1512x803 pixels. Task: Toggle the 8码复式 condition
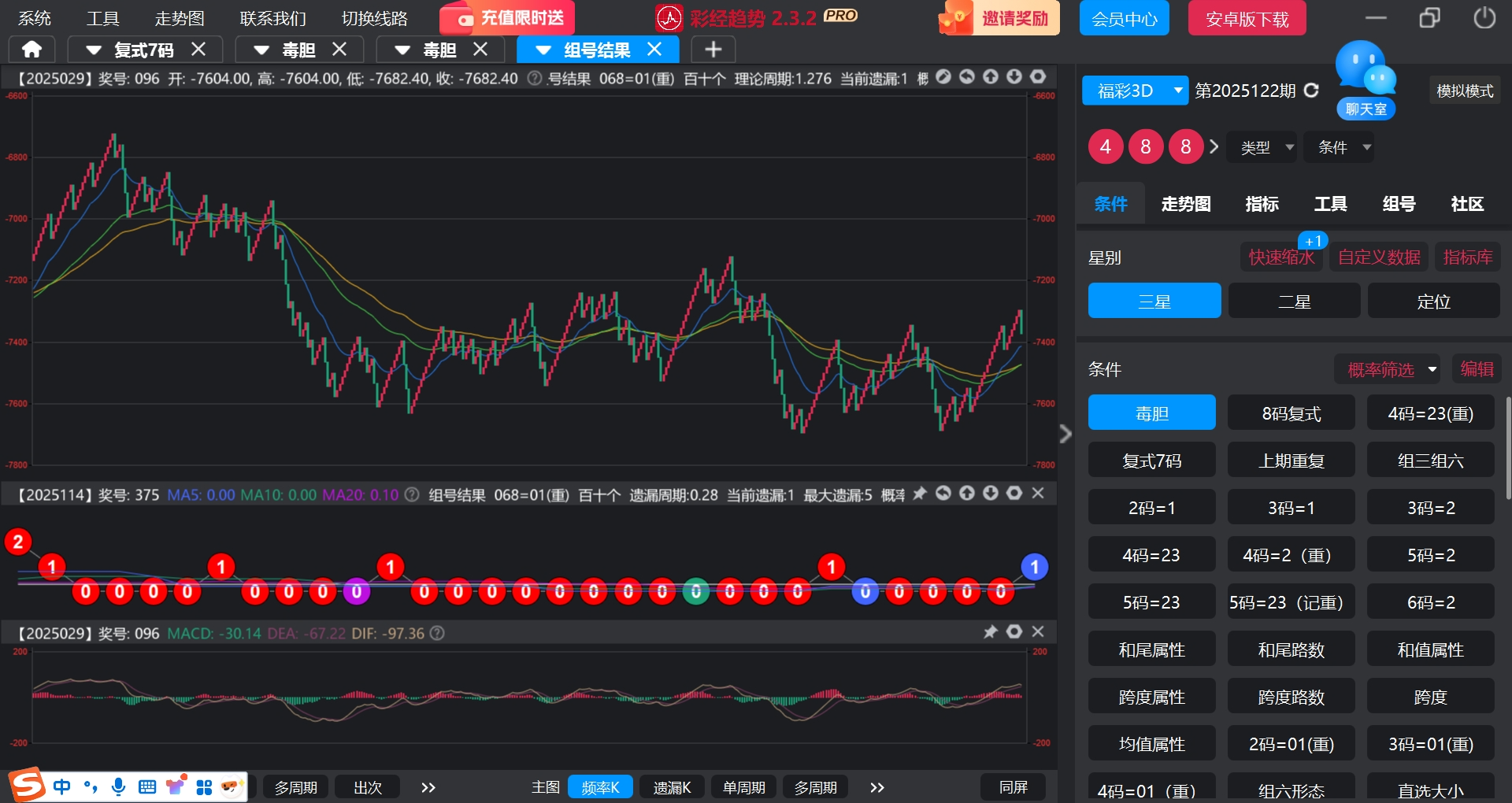(x=1291, y=413)
